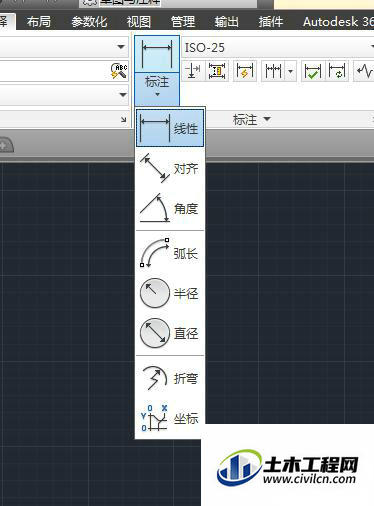The image size is (374, 506).
Task: Open the 布局 ribbon tab
Action: pos(39,22)
